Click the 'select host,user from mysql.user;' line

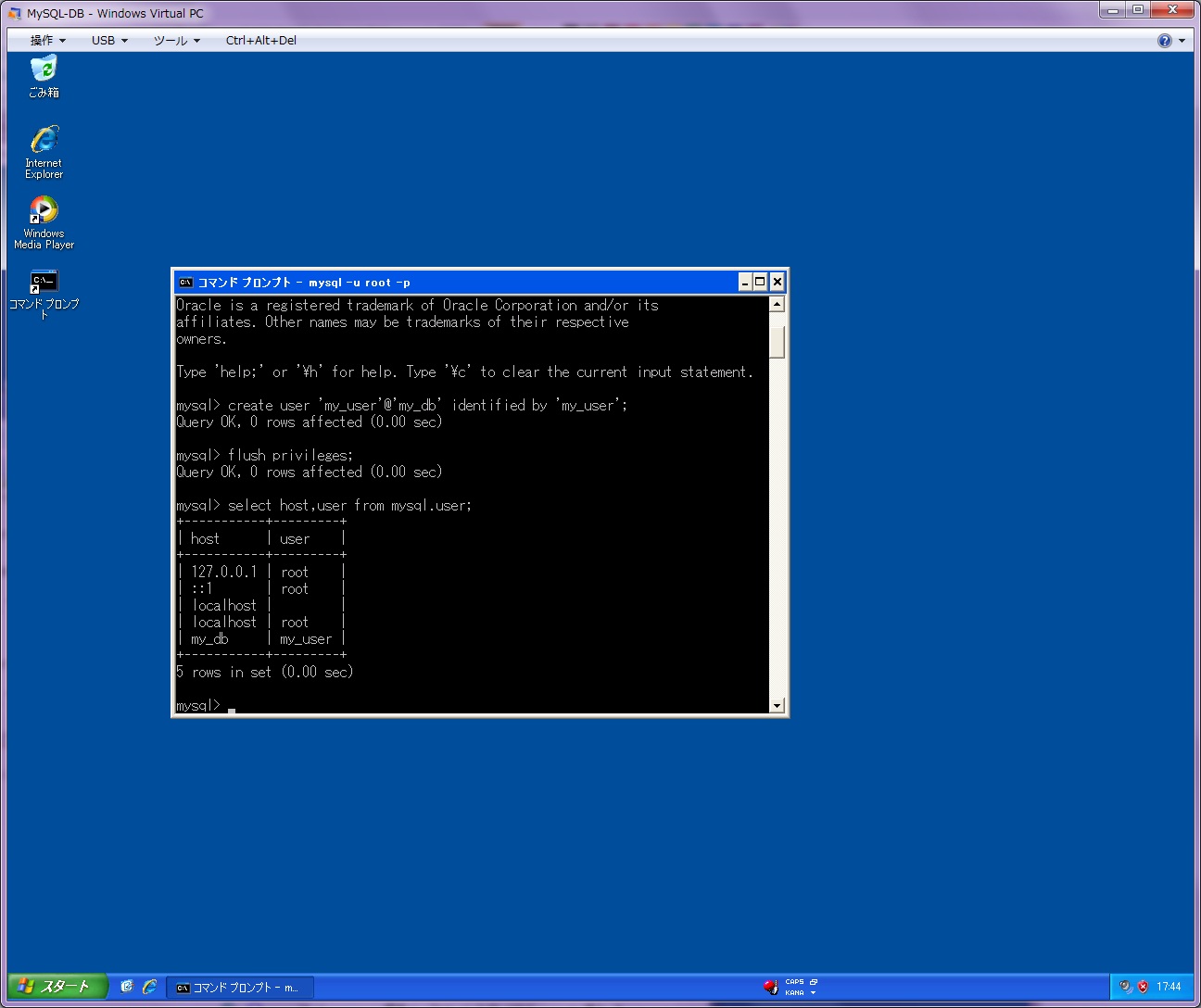point(324,506)
